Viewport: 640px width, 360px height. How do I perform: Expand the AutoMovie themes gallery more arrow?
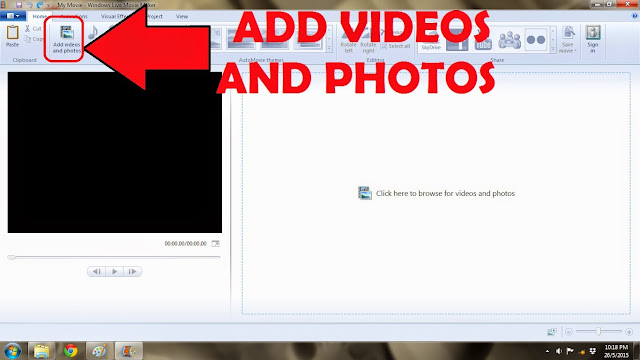[329, 49]
